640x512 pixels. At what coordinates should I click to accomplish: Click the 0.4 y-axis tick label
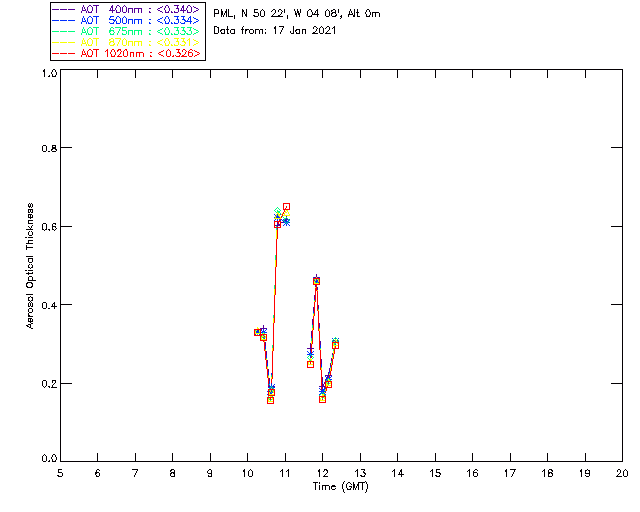coord(49,305)
